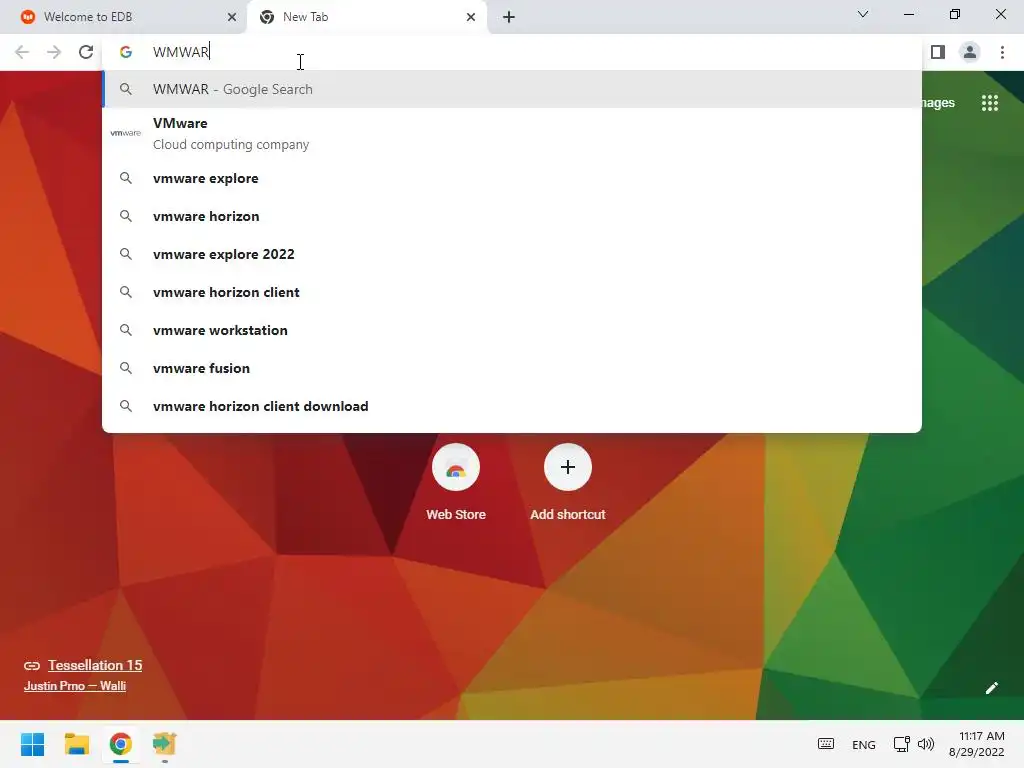Open the volume speaker tray icon
Image resolution: width=1024 pixels, height=768 pixels.
tap(925, 744)
